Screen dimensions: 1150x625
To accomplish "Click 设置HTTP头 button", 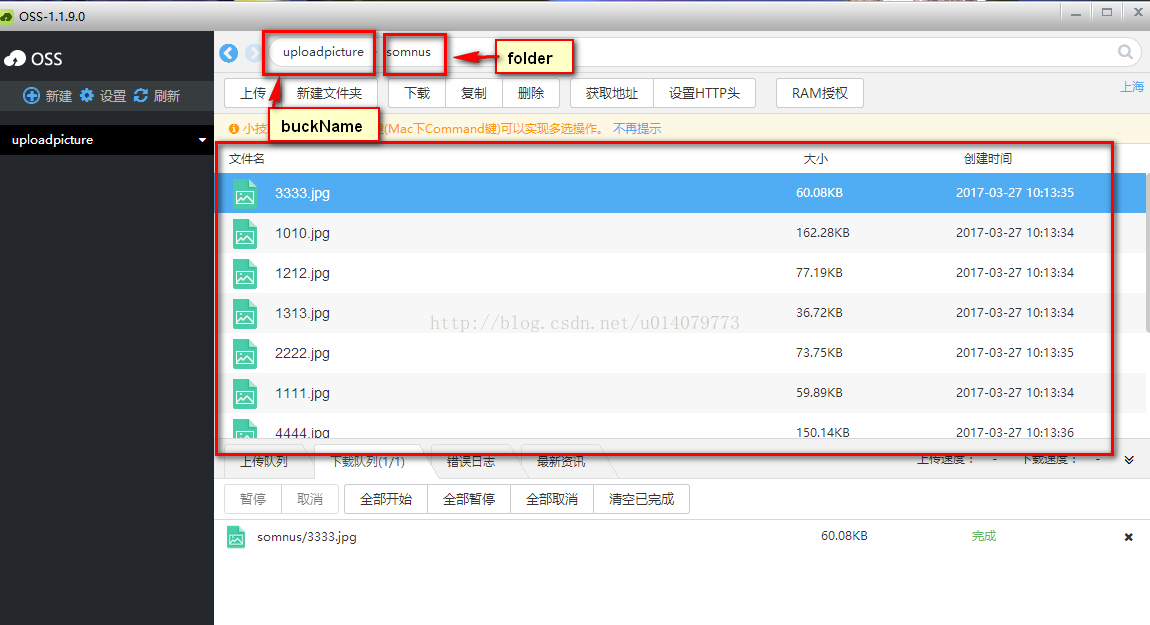I will pos(704,93).
